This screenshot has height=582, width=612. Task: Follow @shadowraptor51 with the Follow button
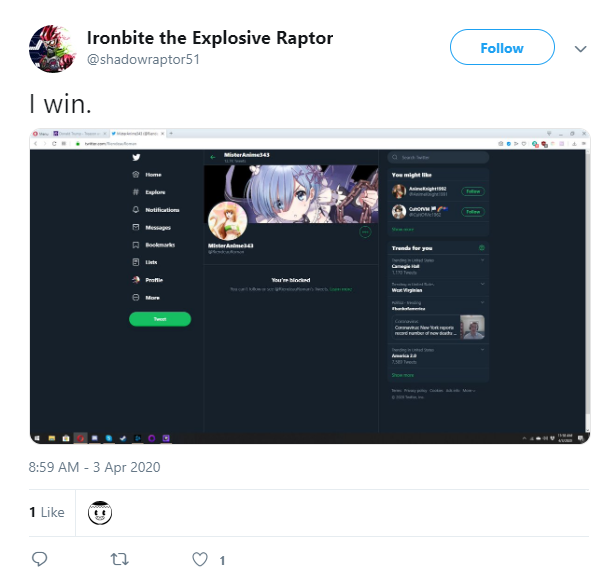(502, 47)
